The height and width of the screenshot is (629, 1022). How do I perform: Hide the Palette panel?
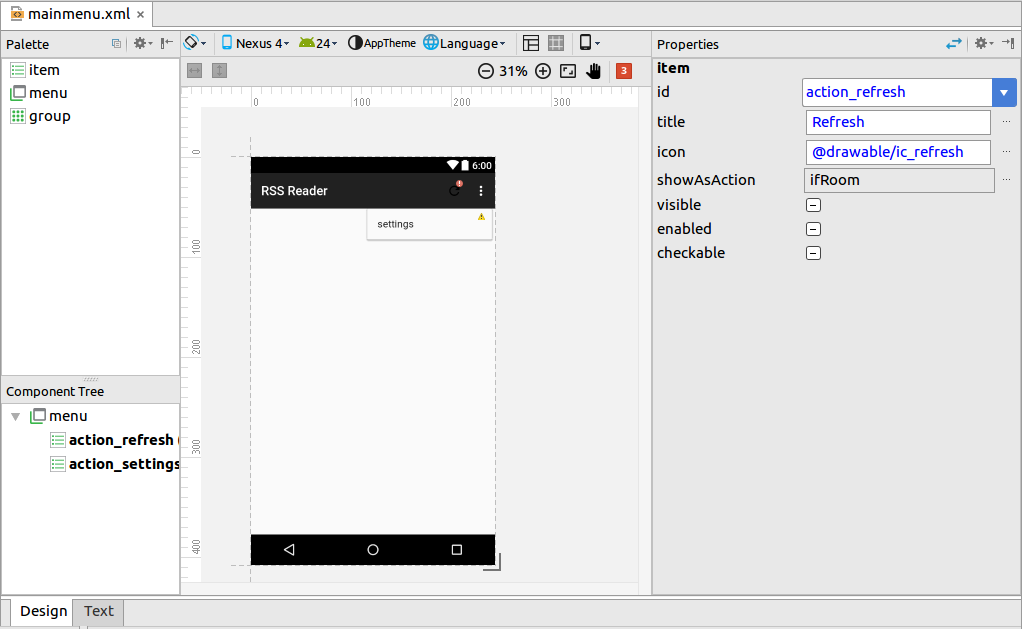point(167,44)
